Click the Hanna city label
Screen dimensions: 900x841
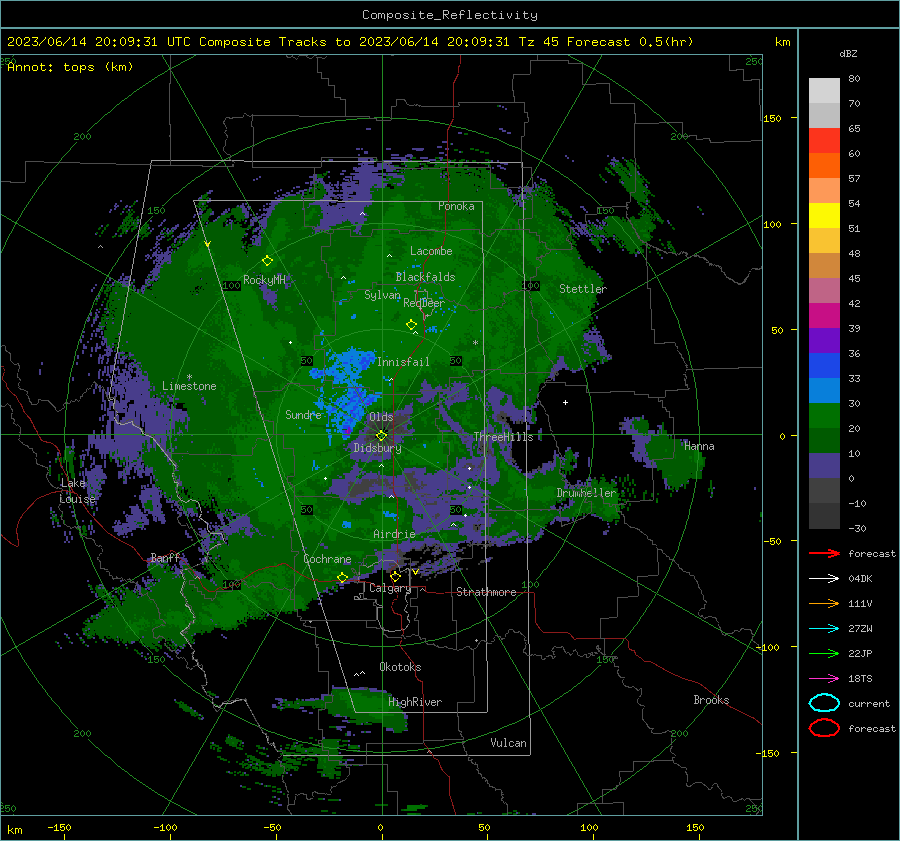pyautogui.click(x=699, y=446)
